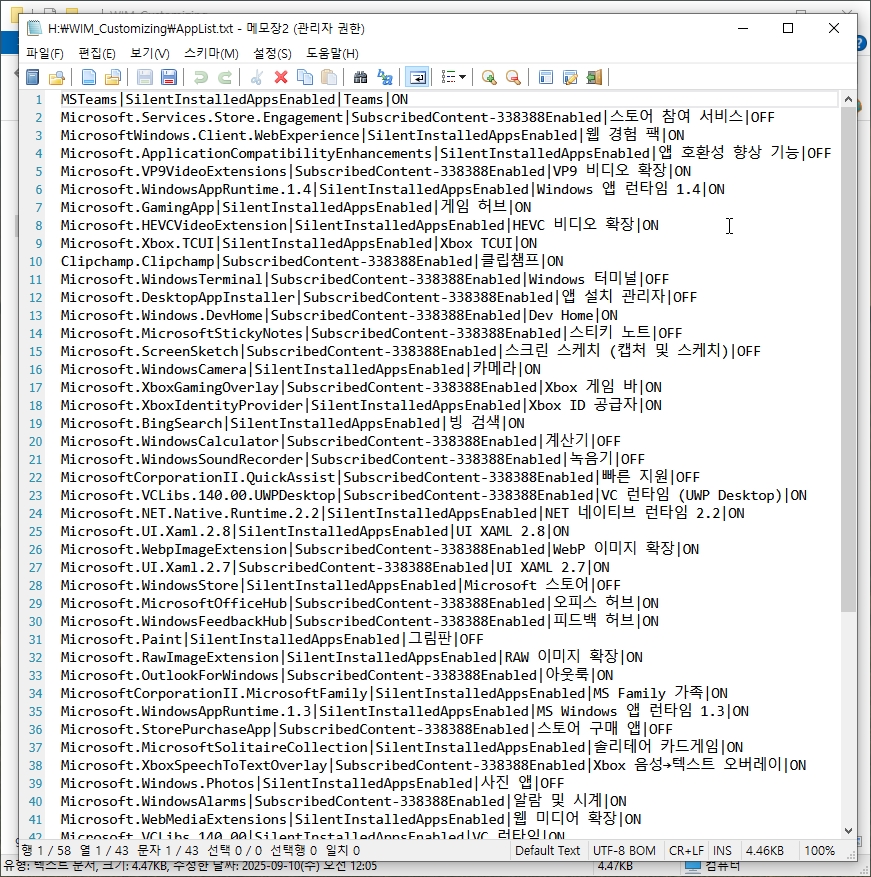Click 'UTF-8 BOM' encoding in status bar
871x877 pixels.
coord(624,850)
